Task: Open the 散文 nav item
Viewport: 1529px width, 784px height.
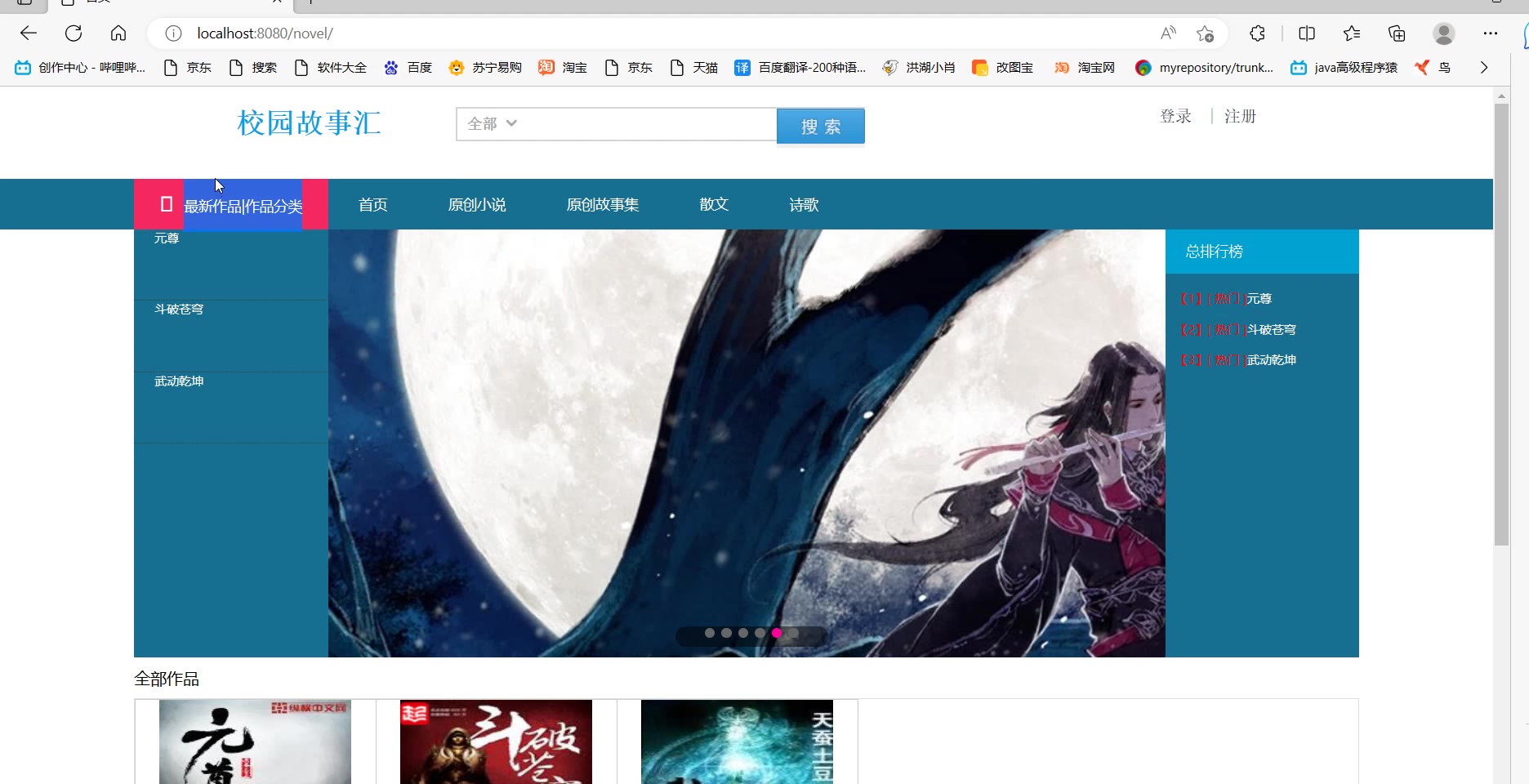Action: click(714, 205)
